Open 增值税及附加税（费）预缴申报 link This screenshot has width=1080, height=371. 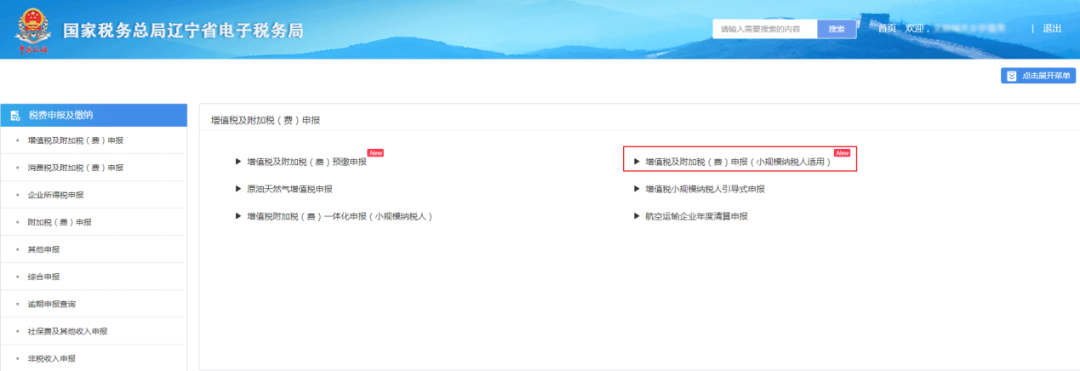(x=307, y=162)
